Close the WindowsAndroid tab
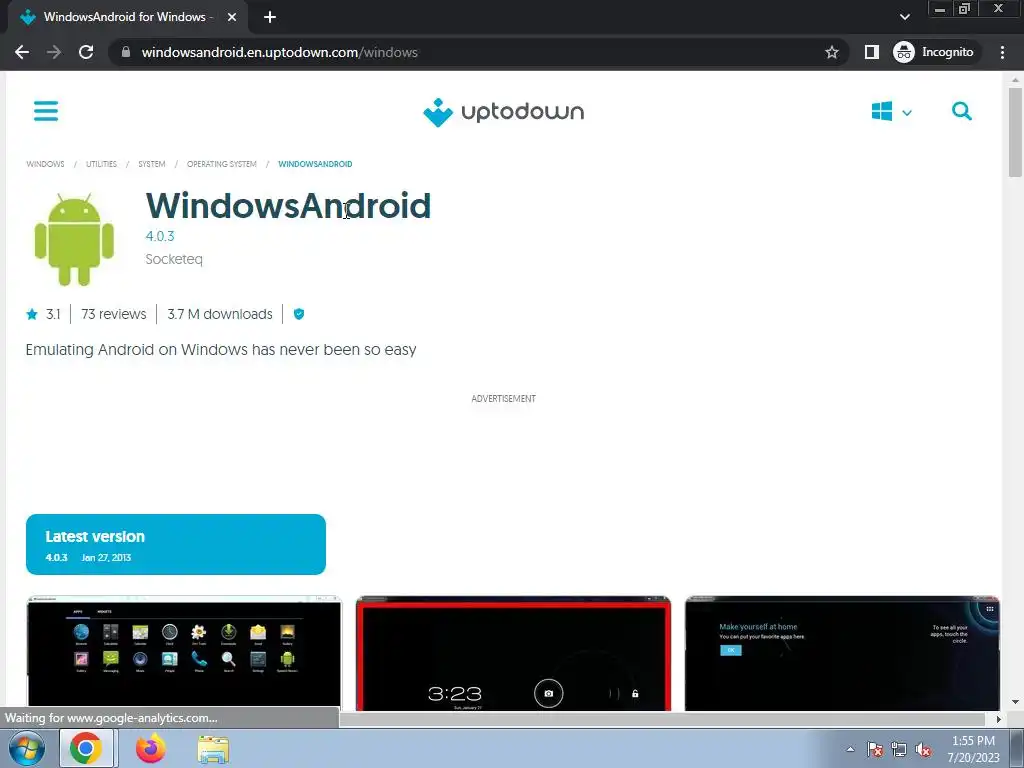 click(232, 18)
